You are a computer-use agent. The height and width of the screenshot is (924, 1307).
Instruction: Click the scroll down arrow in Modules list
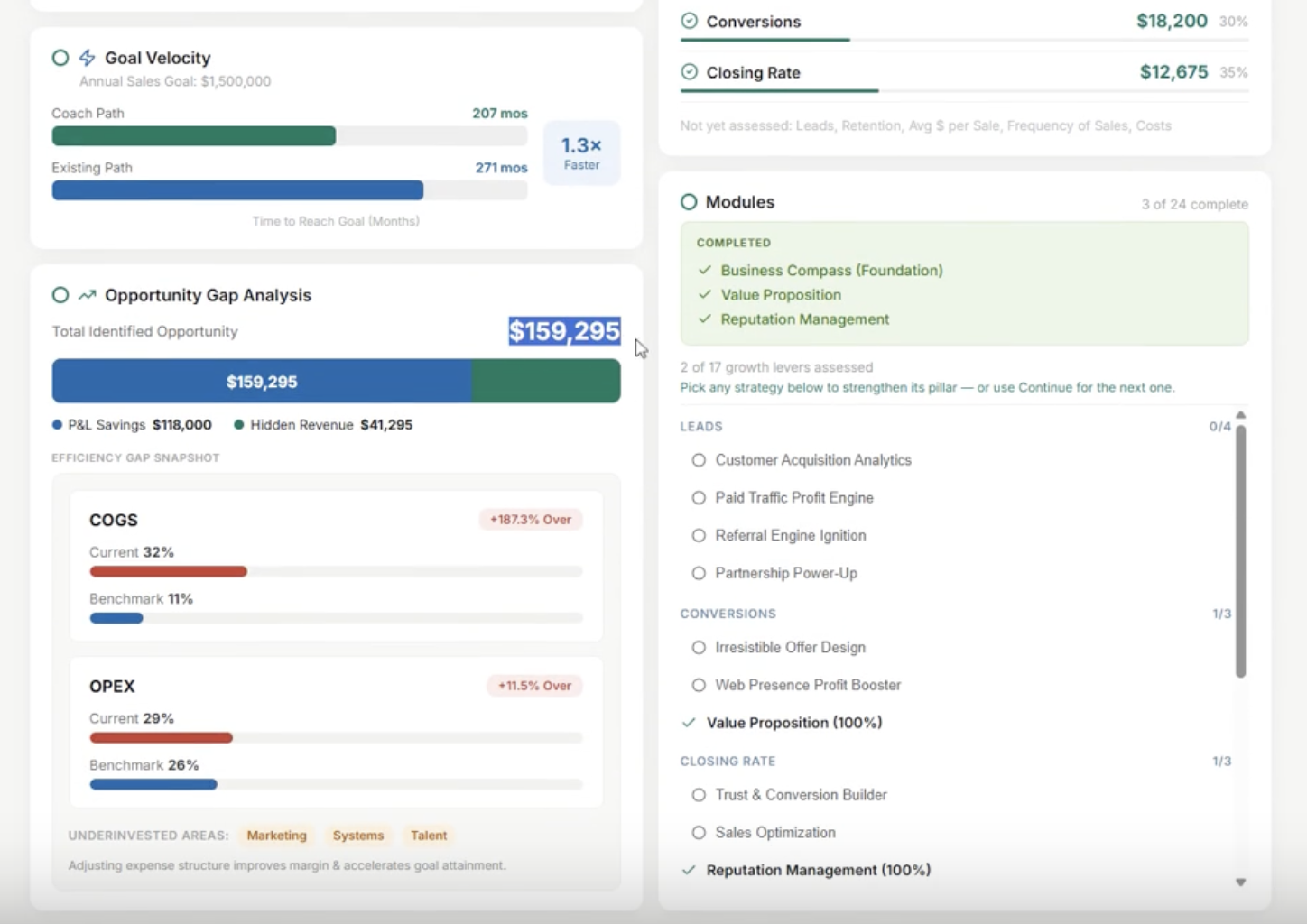tap(1241, 882)
